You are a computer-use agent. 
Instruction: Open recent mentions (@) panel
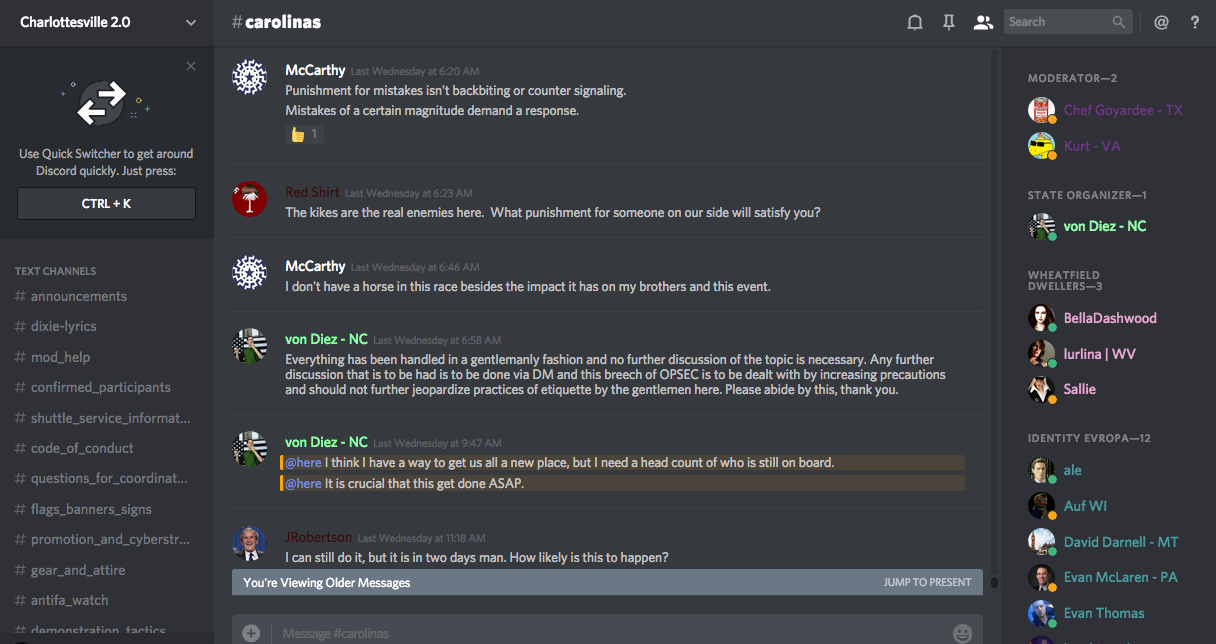(x=1161, y=22)
